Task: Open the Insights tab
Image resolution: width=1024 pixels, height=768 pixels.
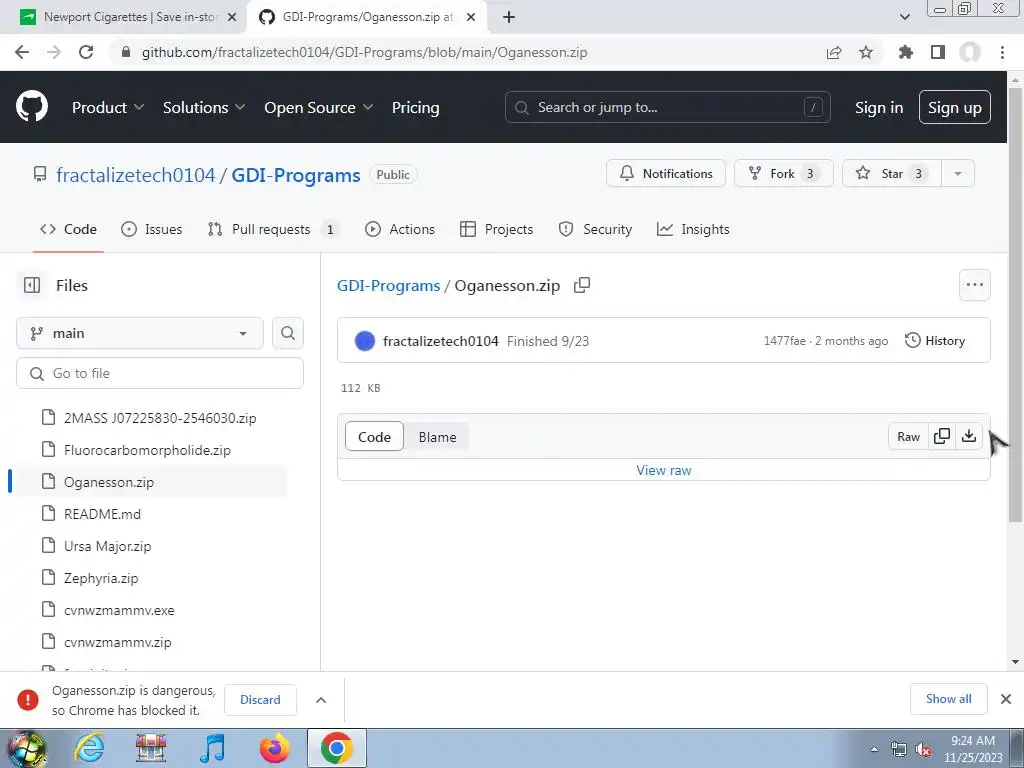Action: (693, 229)
